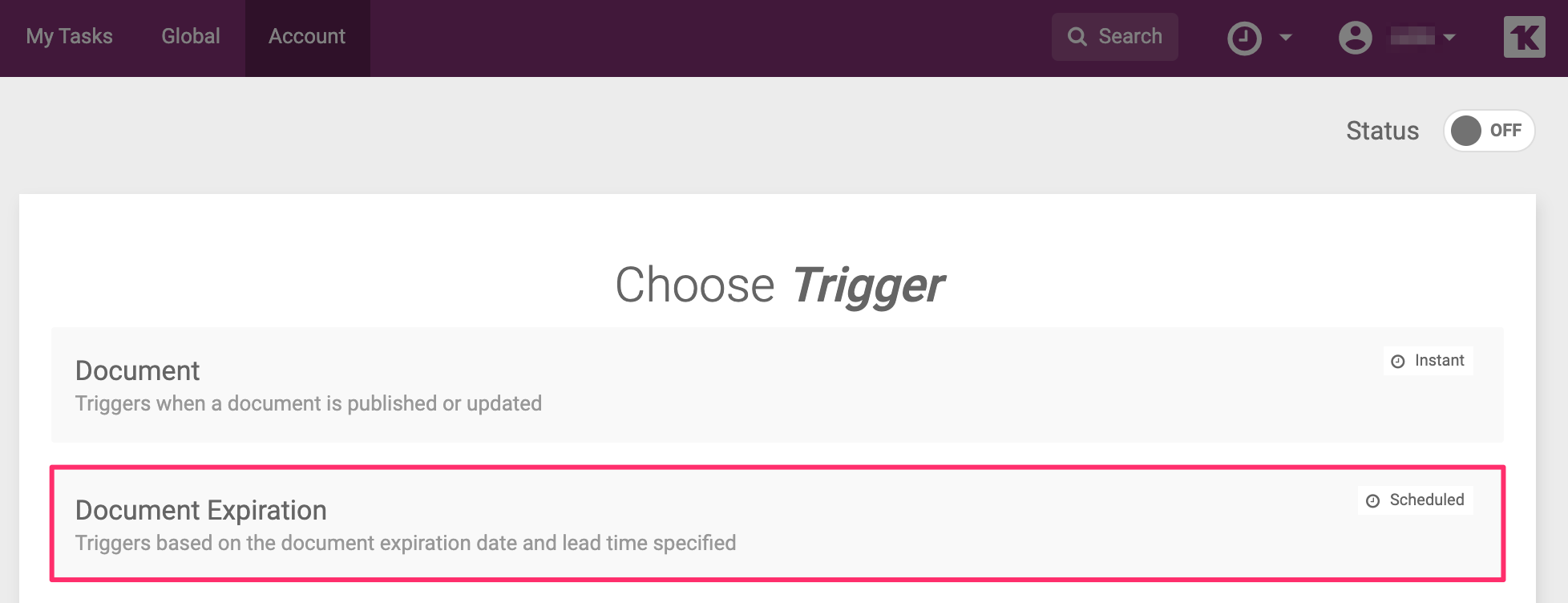
Task: Switch to the Global tab
Action: coord(191,37)
